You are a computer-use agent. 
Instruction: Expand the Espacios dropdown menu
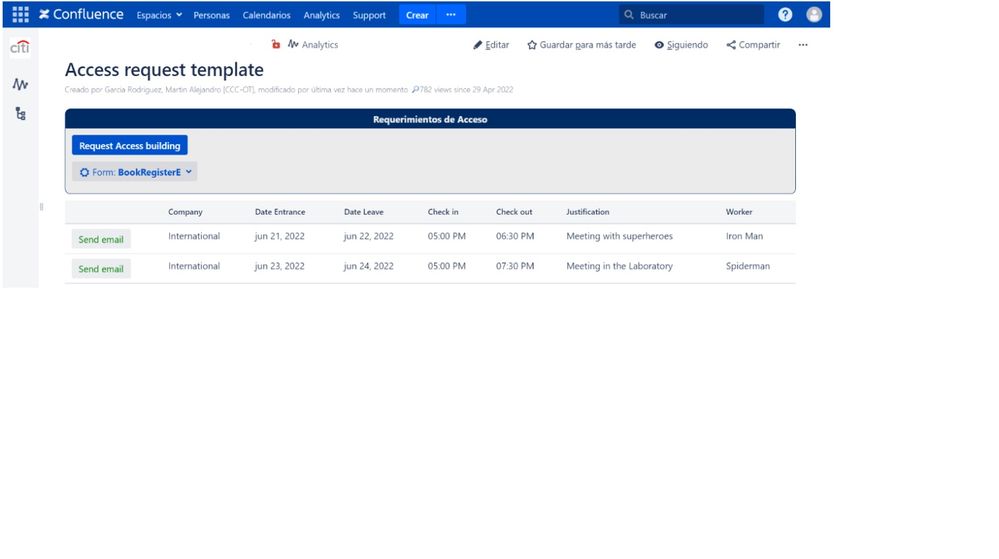pos(159,15)
